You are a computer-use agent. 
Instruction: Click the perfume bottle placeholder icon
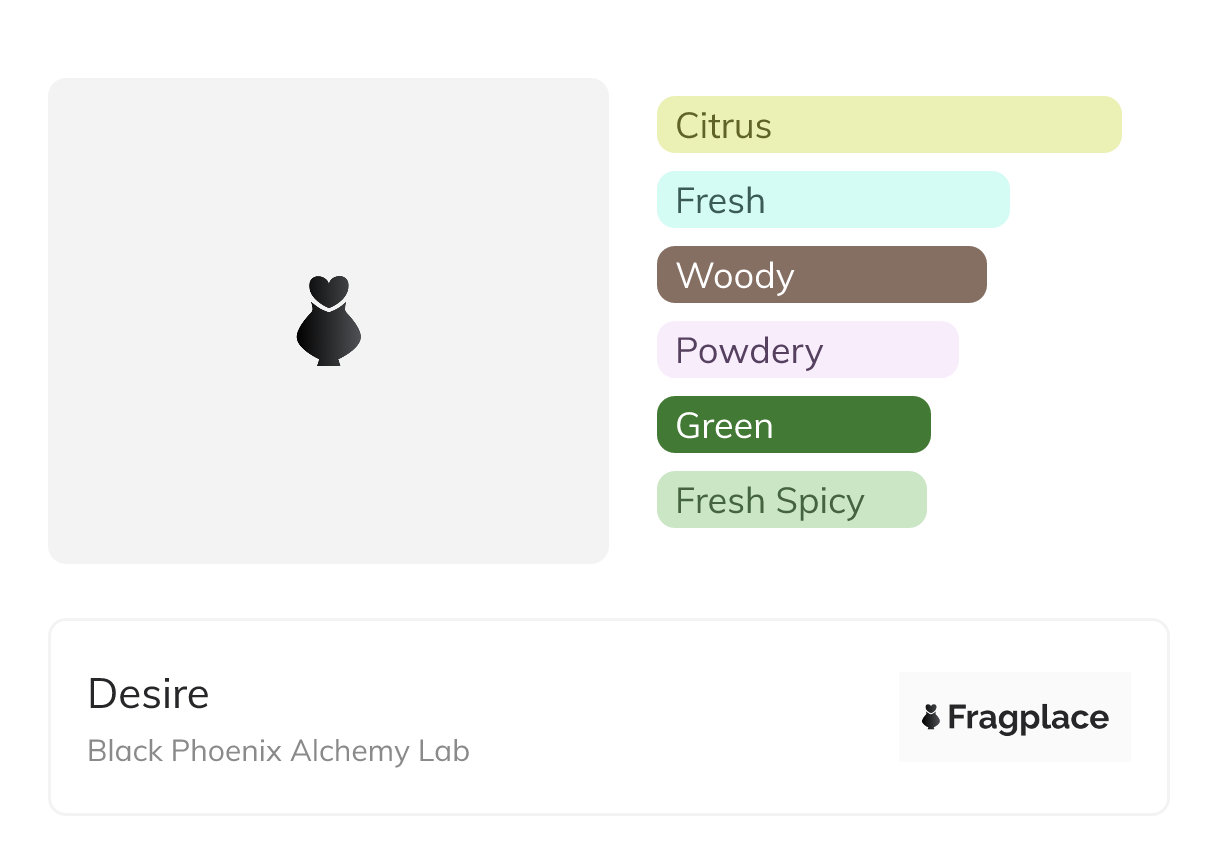328,320
